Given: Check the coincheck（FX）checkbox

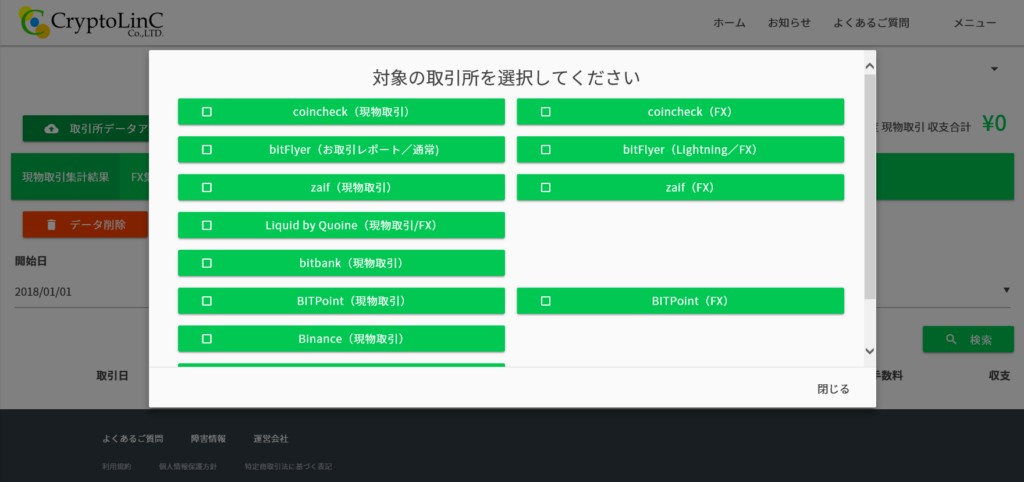Looking at the screenshot, I should pos(546,112).
